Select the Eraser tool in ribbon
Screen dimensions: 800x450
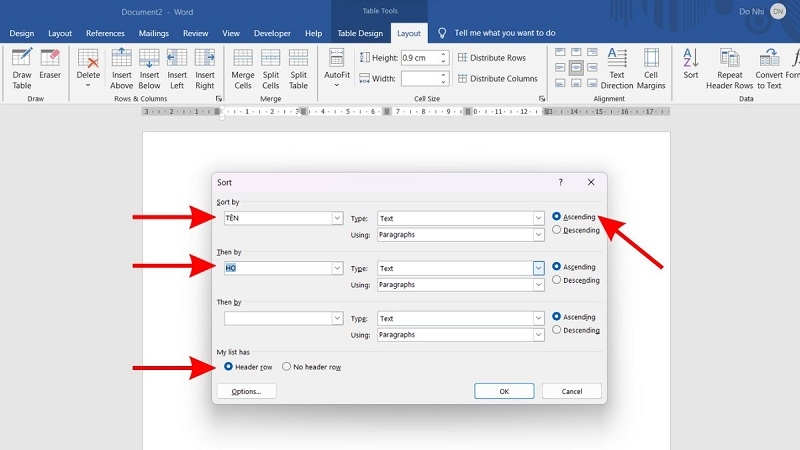50,67
